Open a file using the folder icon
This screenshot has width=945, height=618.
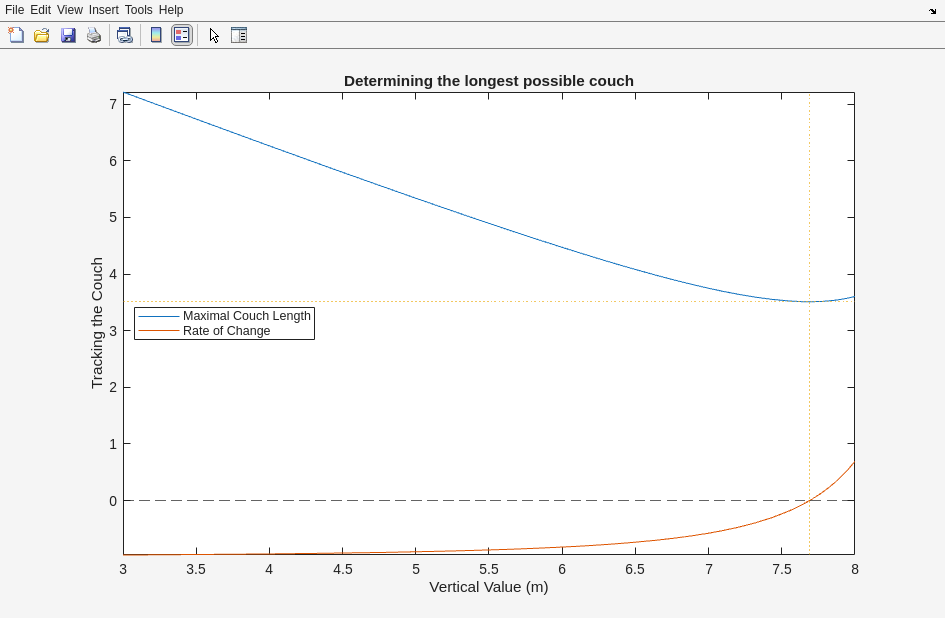coord(42,35)
